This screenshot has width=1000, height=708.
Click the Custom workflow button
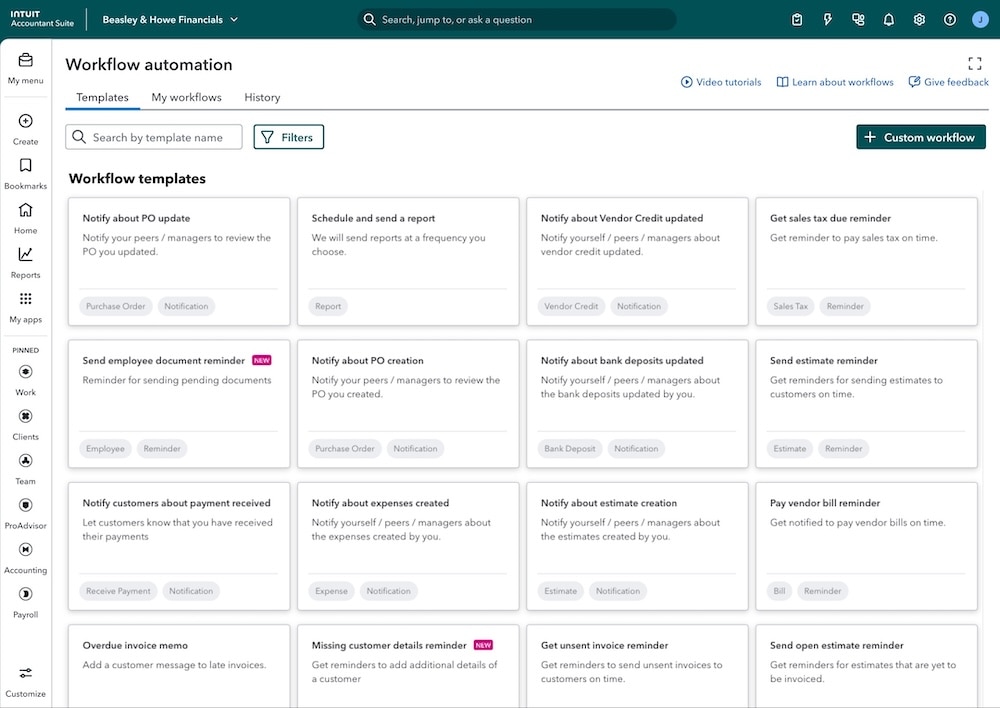pyautogui.click(x=920, y=136)
